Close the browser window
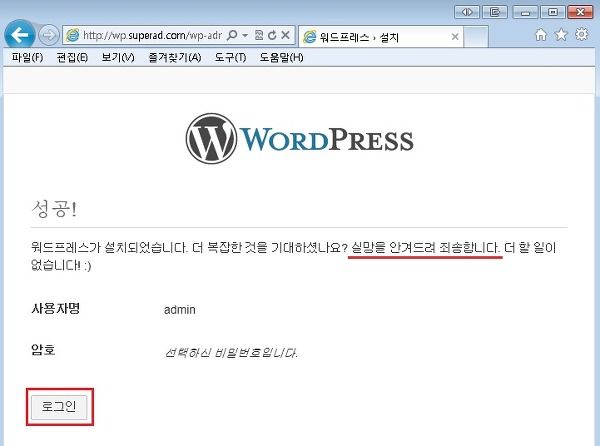Image resolution: width=600 pixels, height=446 pixels. click(580, 12)
